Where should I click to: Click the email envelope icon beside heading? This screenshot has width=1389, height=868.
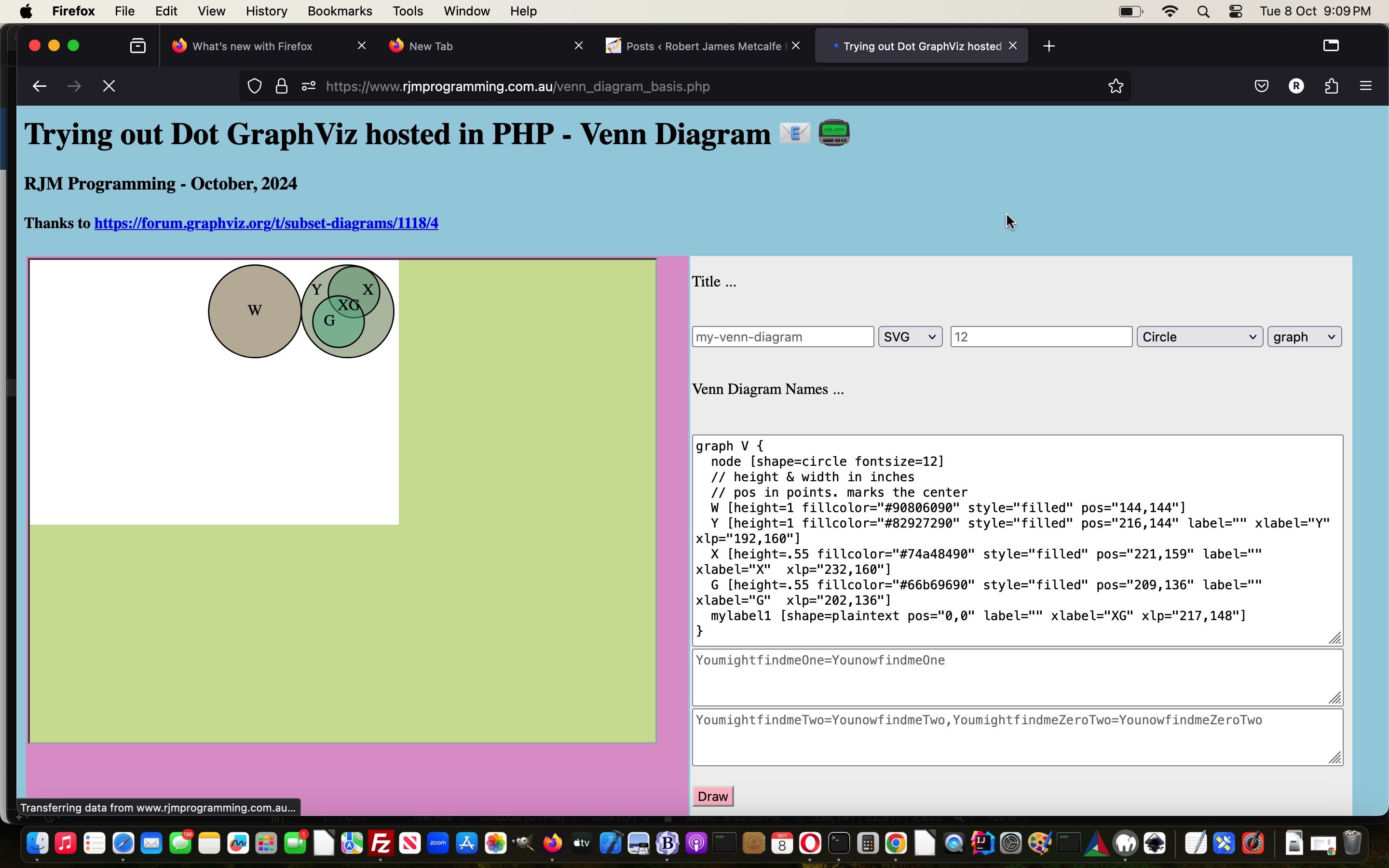(x=794, y=133)
